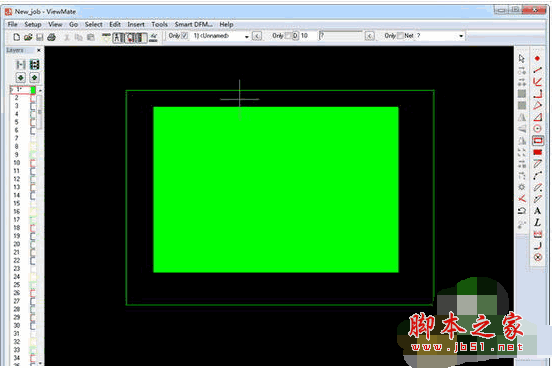Viewport: 552px width, 368px height.
Task: Select the single line draw tool
Action: click(537, 70)
